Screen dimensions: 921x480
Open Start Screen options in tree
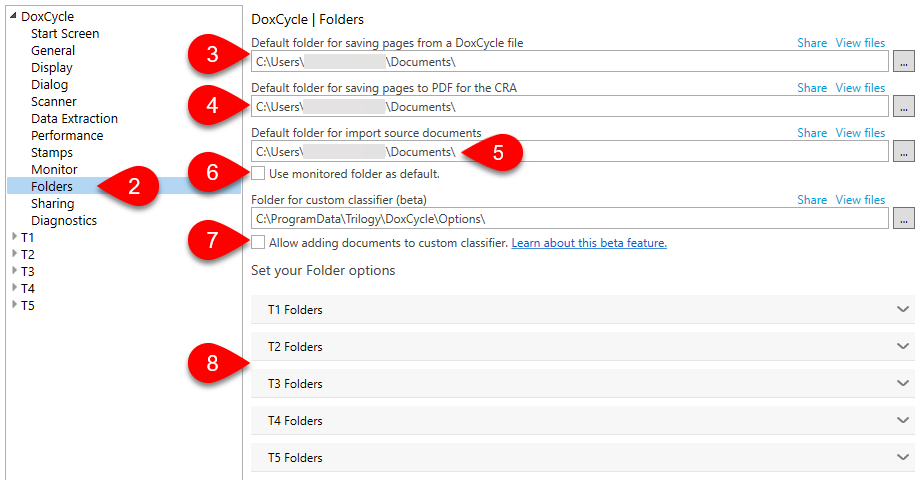(65, 33)
